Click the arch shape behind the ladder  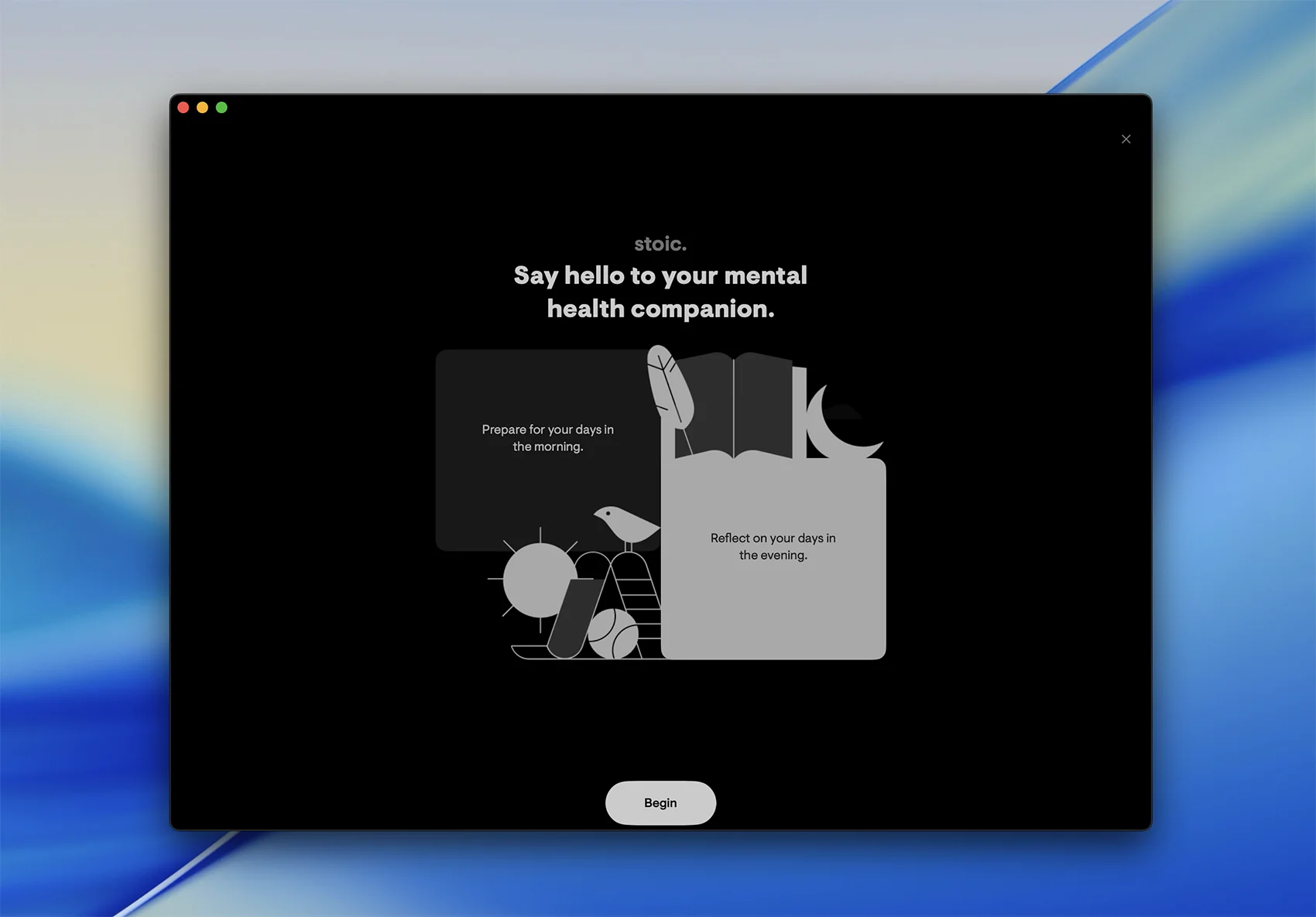click(591, 563)
